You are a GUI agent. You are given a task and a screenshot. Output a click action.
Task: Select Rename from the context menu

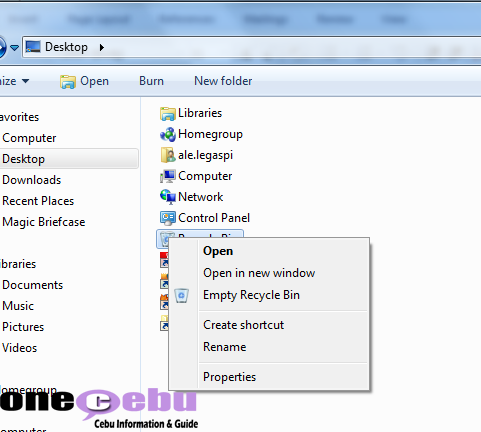click(x=224, y=347)
